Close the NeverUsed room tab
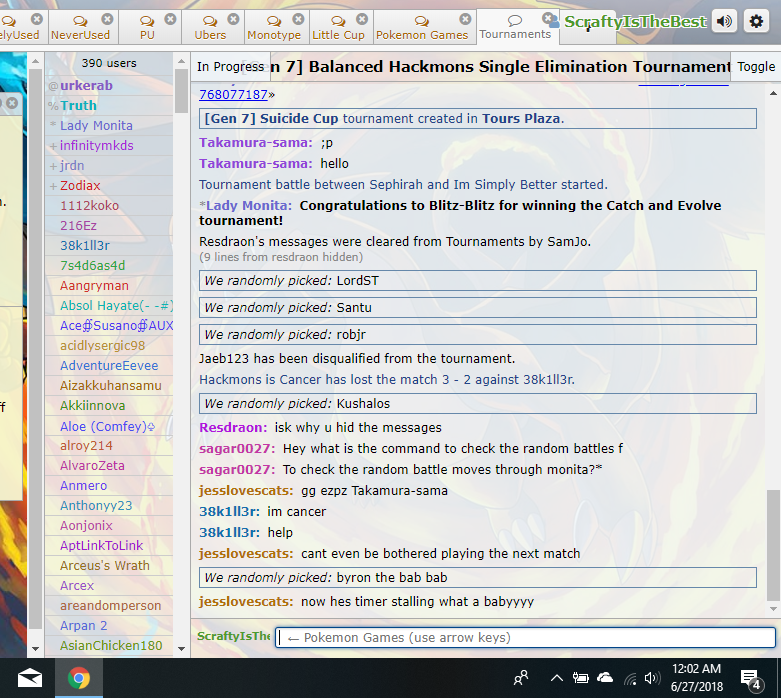 click(x=107, y=19)
